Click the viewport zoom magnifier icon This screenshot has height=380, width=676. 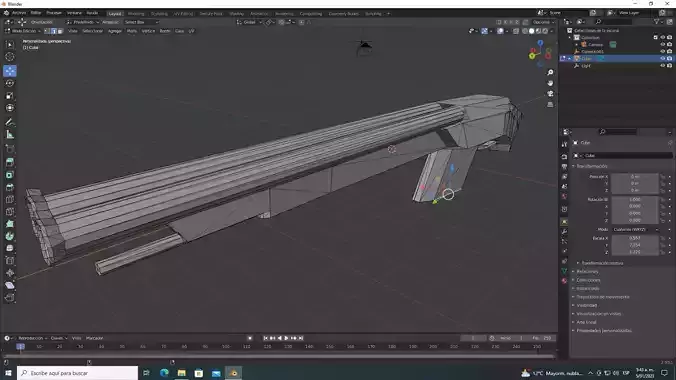click(550, 72)
